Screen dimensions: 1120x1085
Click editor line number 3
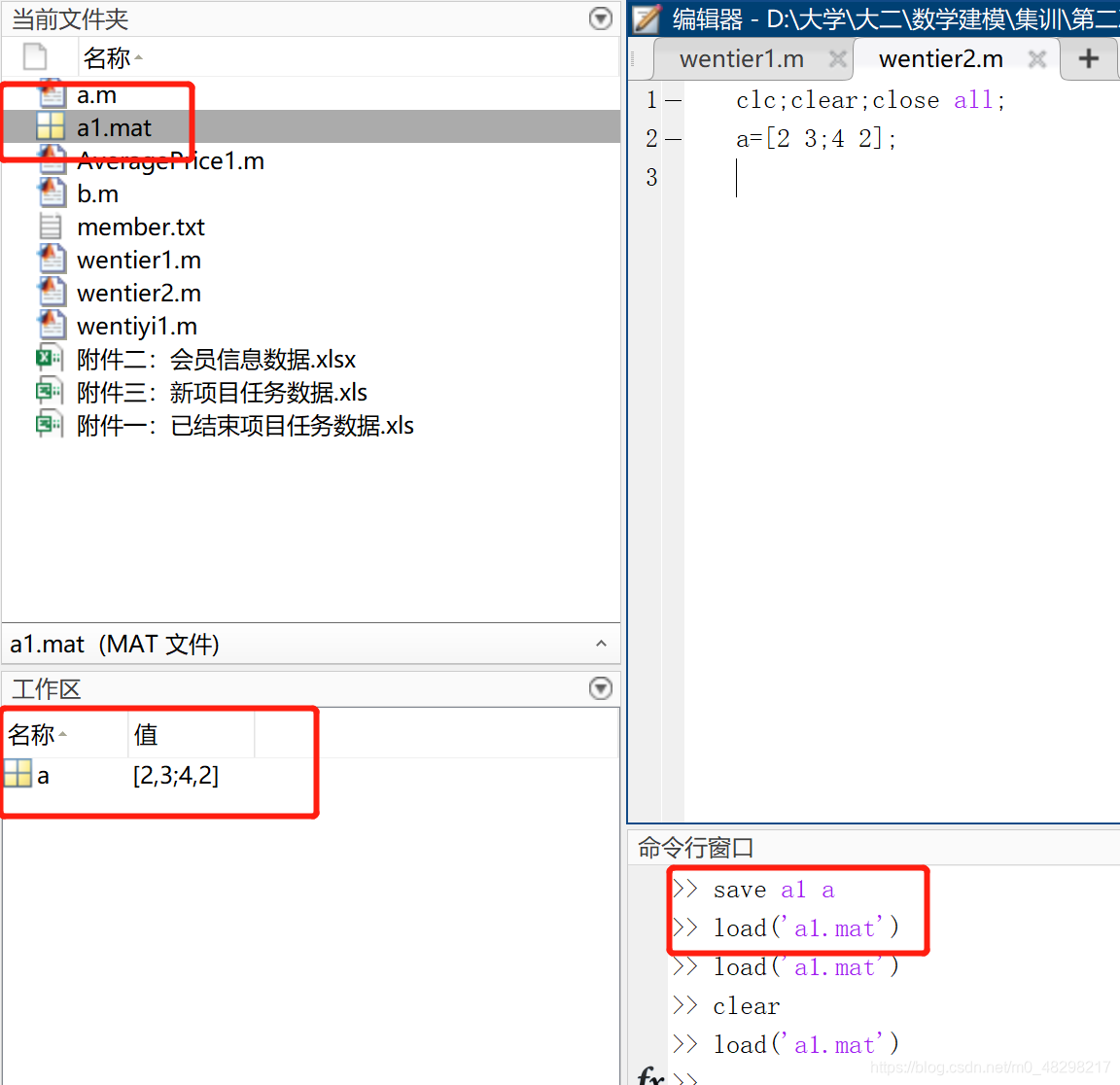point(651,177)
